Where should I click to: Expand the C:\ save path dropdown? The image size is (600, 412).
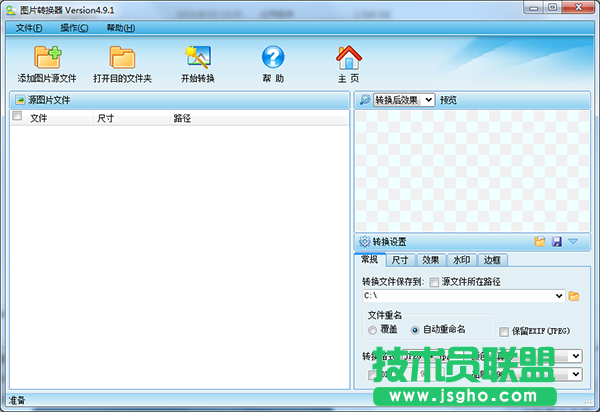pos(559,296)
